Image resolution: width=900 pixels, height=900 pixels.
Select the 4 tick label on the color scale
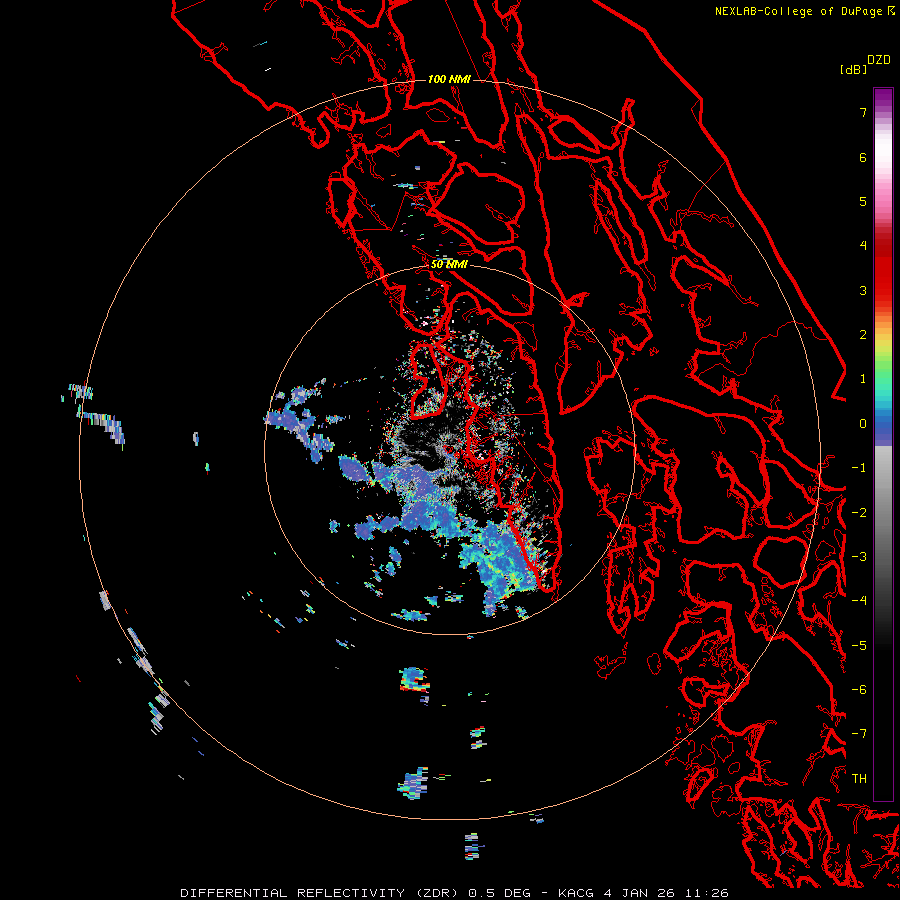[x=863, y=246]
